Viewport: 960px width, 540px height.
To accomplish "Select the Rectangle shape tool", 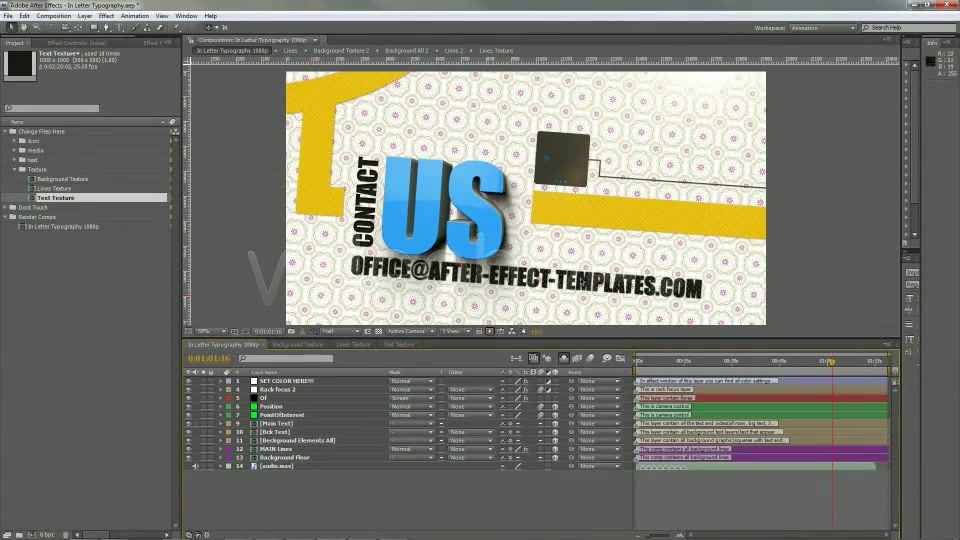I will pos(94,28).
